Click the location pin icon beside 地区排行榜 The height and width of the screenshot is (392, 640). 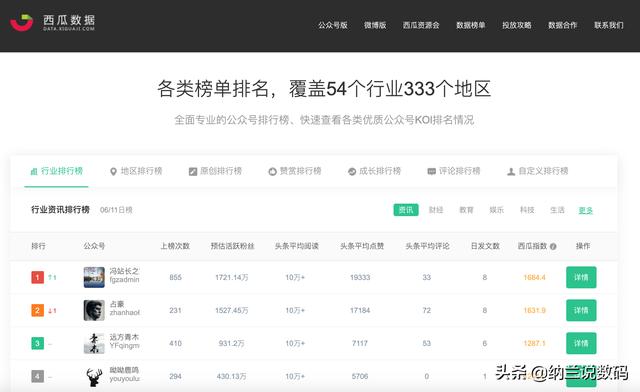tap(113, 172)
